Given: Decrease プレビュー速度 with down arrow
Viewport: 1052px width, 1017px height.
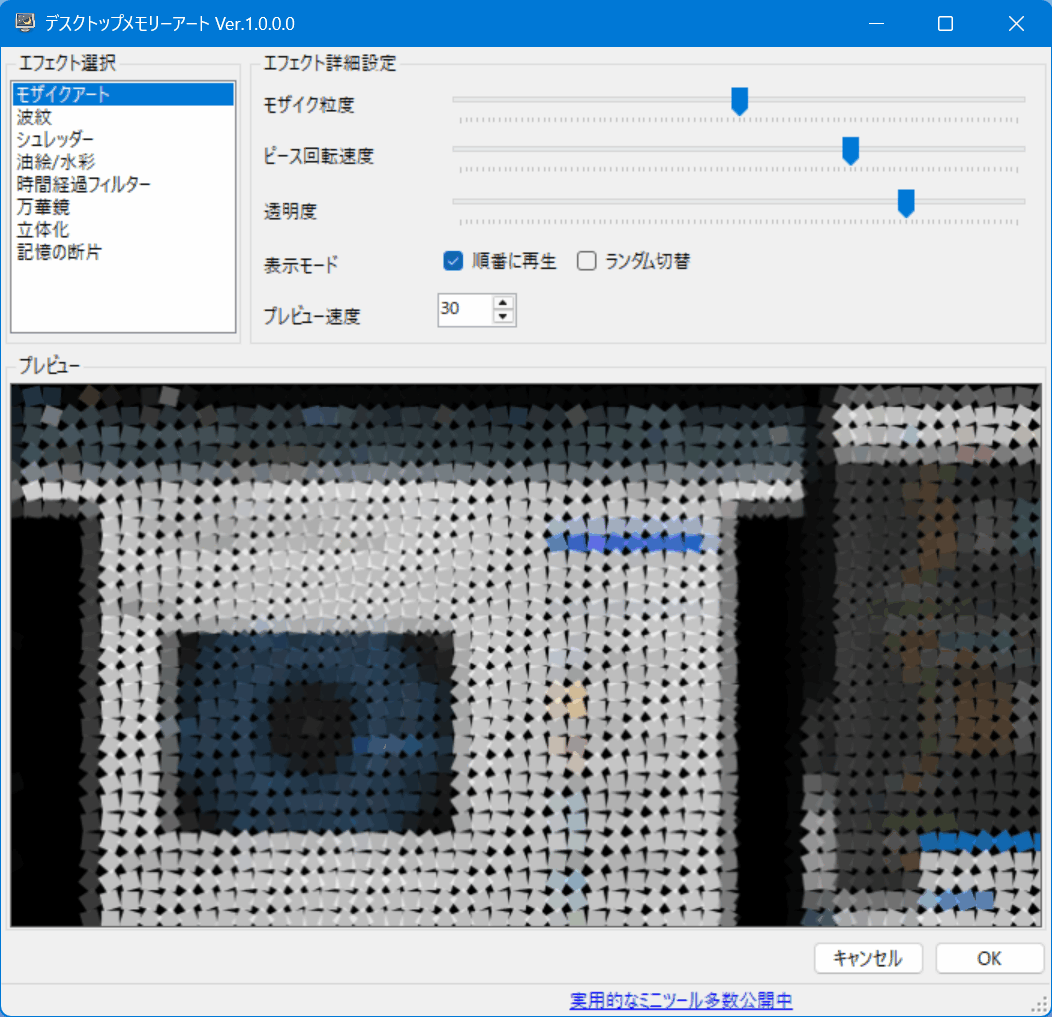Looking at the screenshot, I should [x=504, y=317].
